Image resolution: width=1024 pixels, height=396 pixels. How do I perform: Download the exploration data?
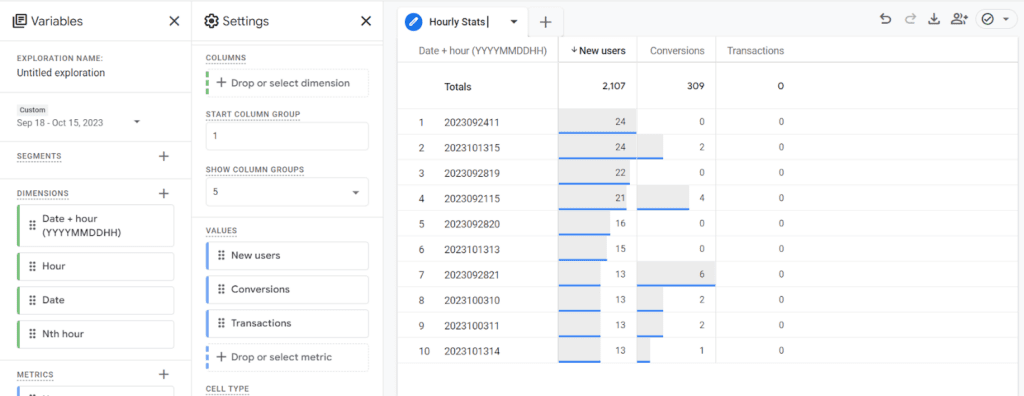point(935,20)
